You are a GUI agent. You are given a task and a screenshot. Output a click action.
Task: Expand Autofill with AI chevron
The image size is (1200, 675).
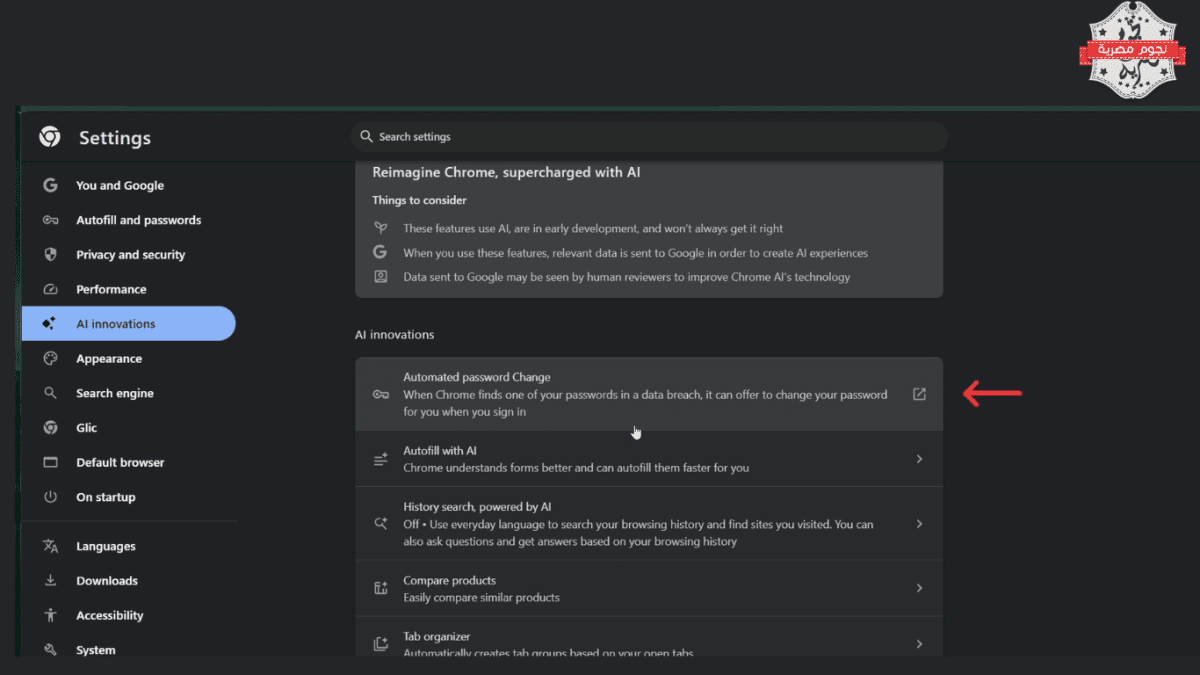point(919,459)
